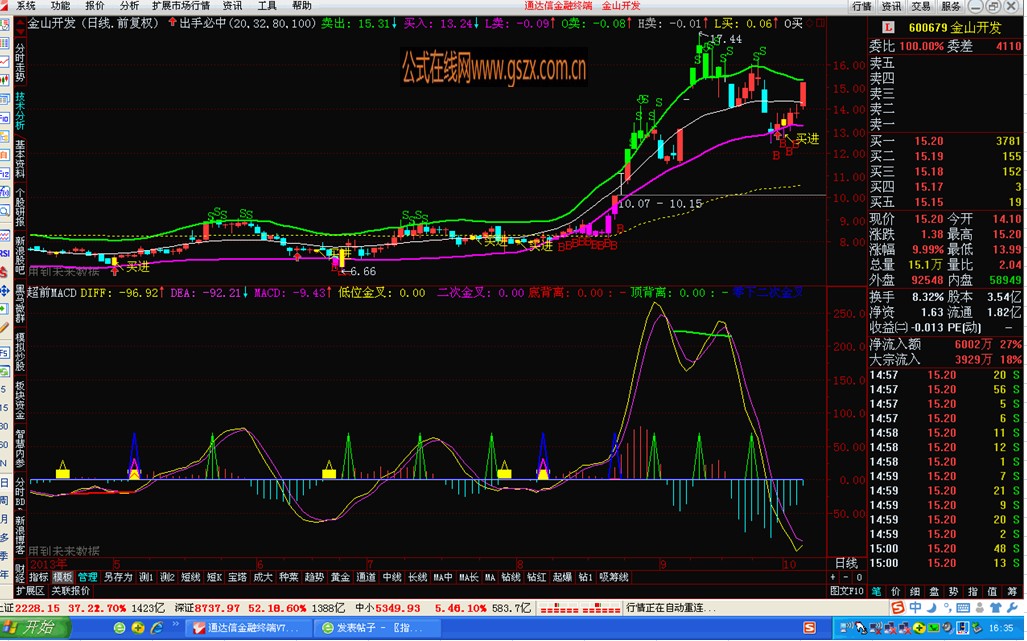This screenshot has width=1027, height=641.
Task: Open the 系统 menu
Action: [26, 6]
